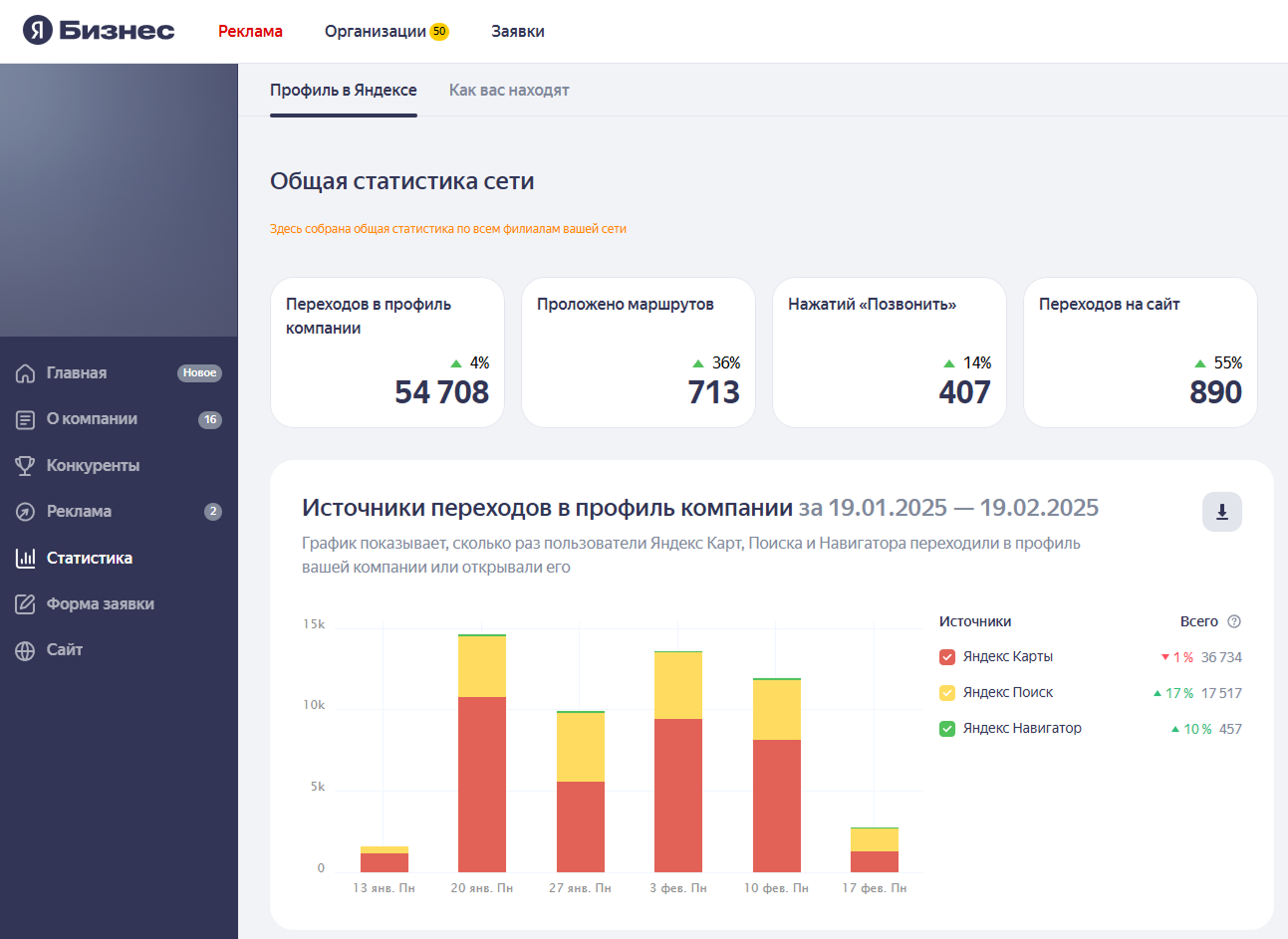1288x939 pixels.
Task: Click the 17 фев. Пн axis label
Action: point(875,888)
